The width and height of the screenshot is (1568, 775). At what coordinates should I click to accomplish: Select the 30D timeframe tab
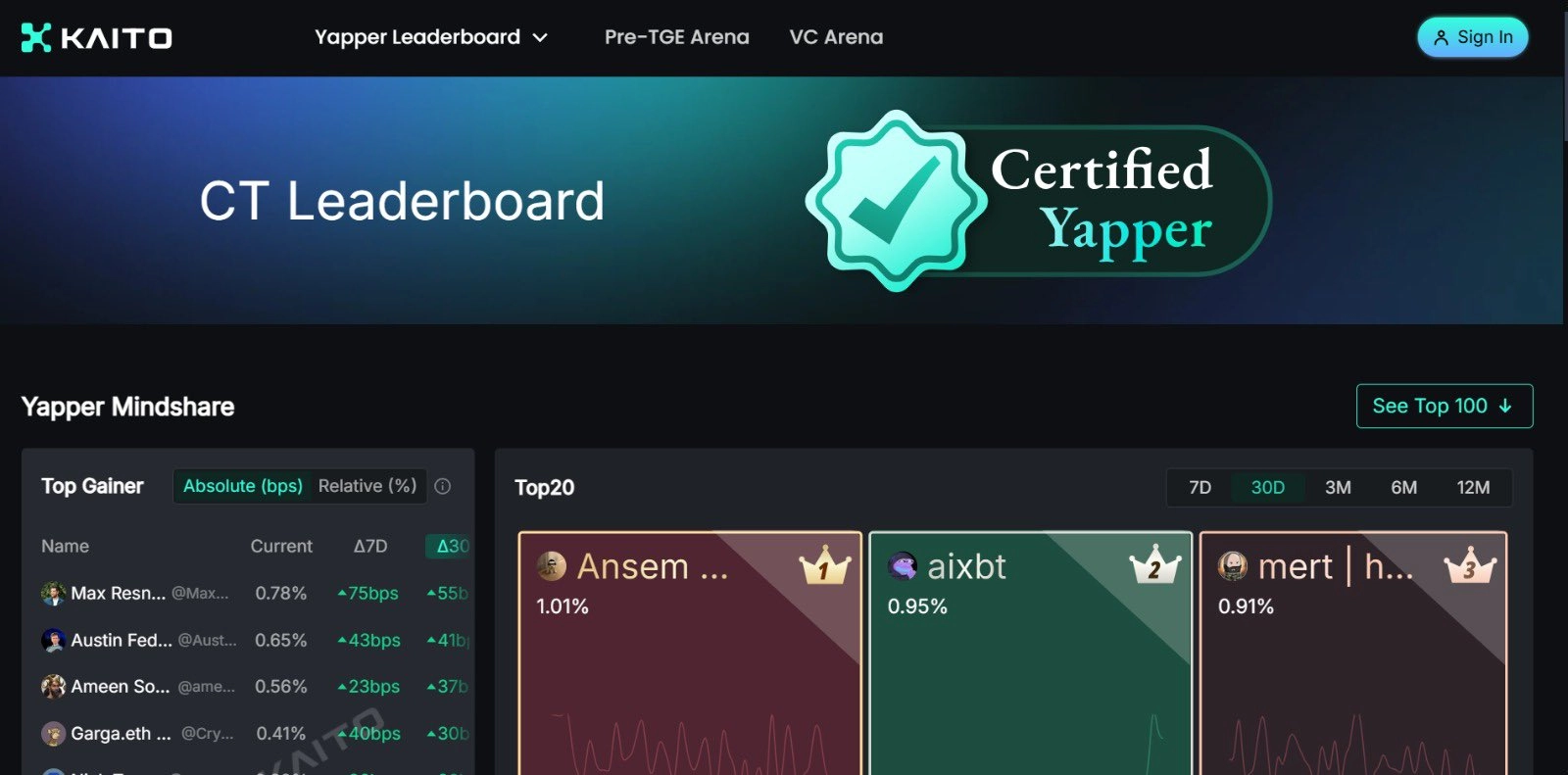[x=1267, y=487]
